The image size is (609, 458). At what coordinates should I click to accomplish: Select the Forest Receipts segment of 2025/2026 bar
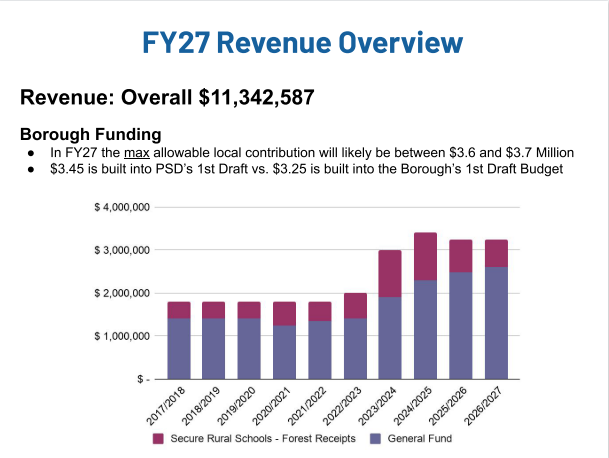(x=461, y=256)
